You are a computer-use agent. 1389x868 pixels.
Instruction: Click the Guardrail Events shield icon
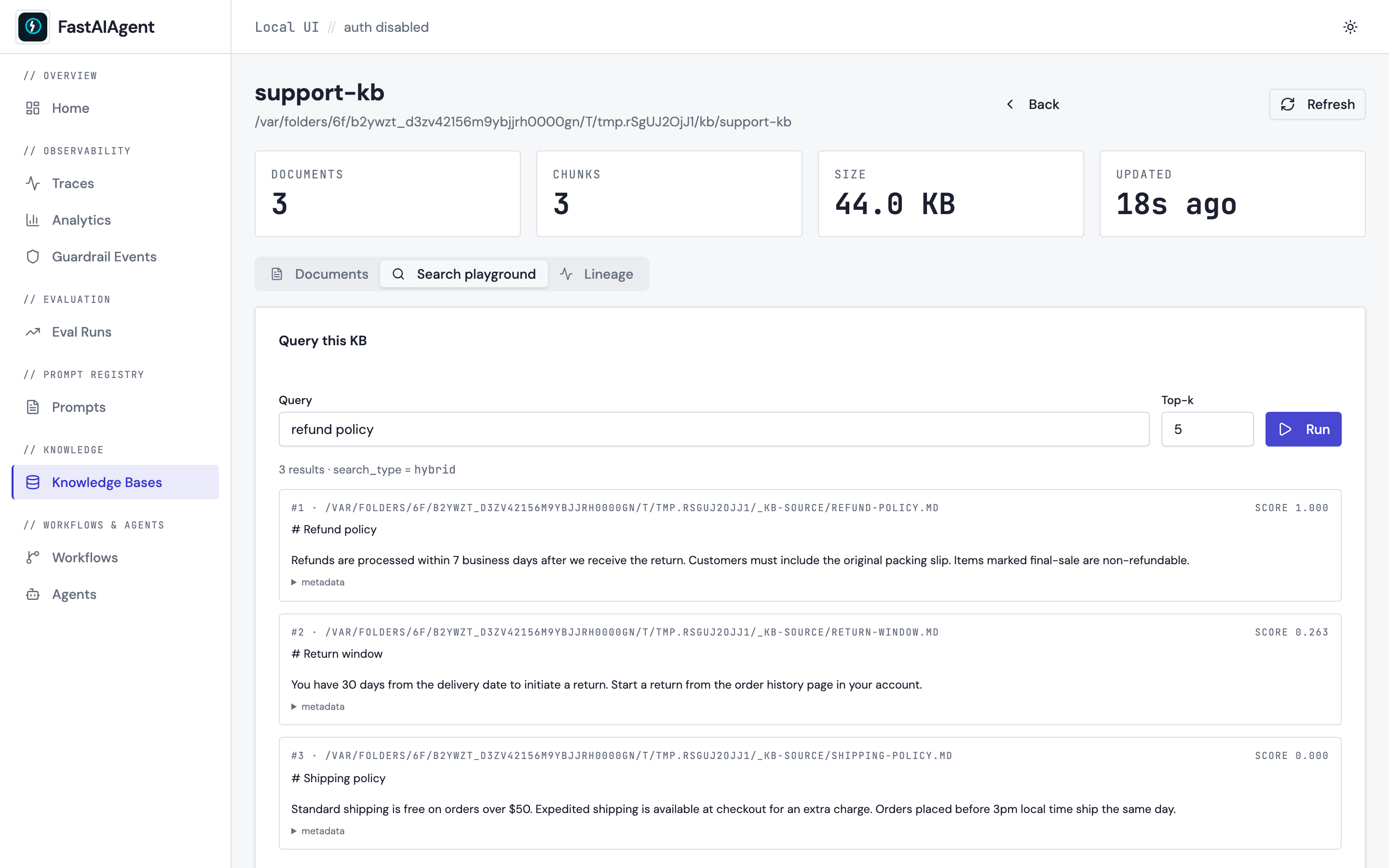coord(33,257)
